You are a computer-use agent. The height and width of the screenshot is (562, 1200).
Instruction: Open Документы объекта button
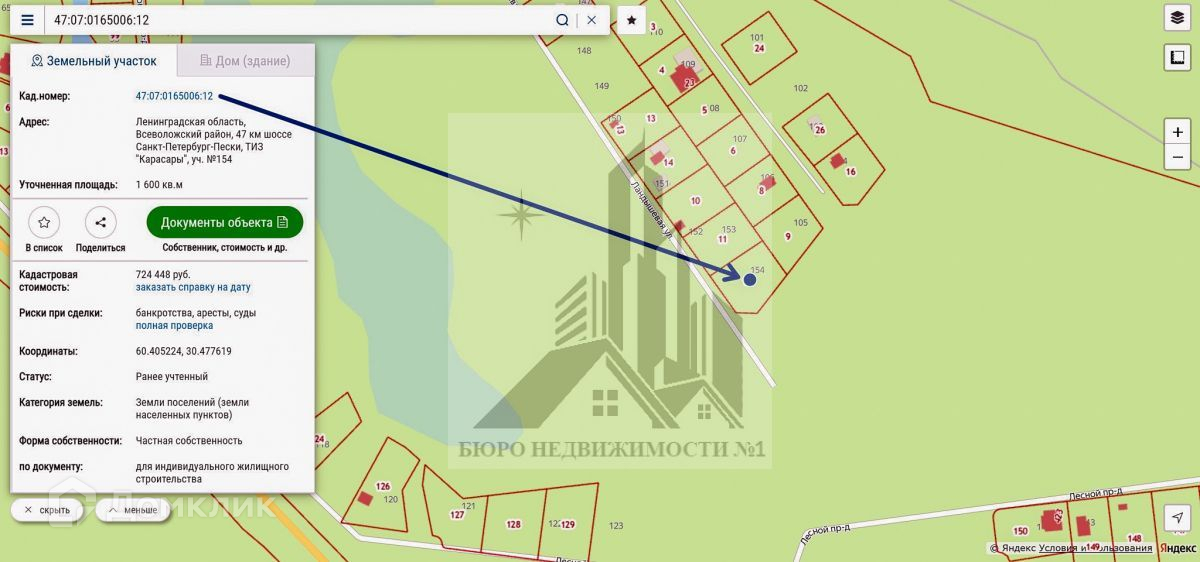225,222
